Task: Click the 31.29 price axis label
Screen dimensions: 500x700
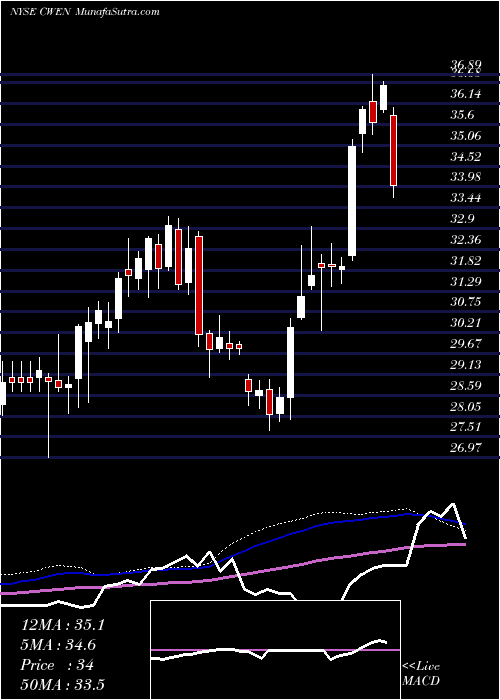Action: tap(466, 281)
